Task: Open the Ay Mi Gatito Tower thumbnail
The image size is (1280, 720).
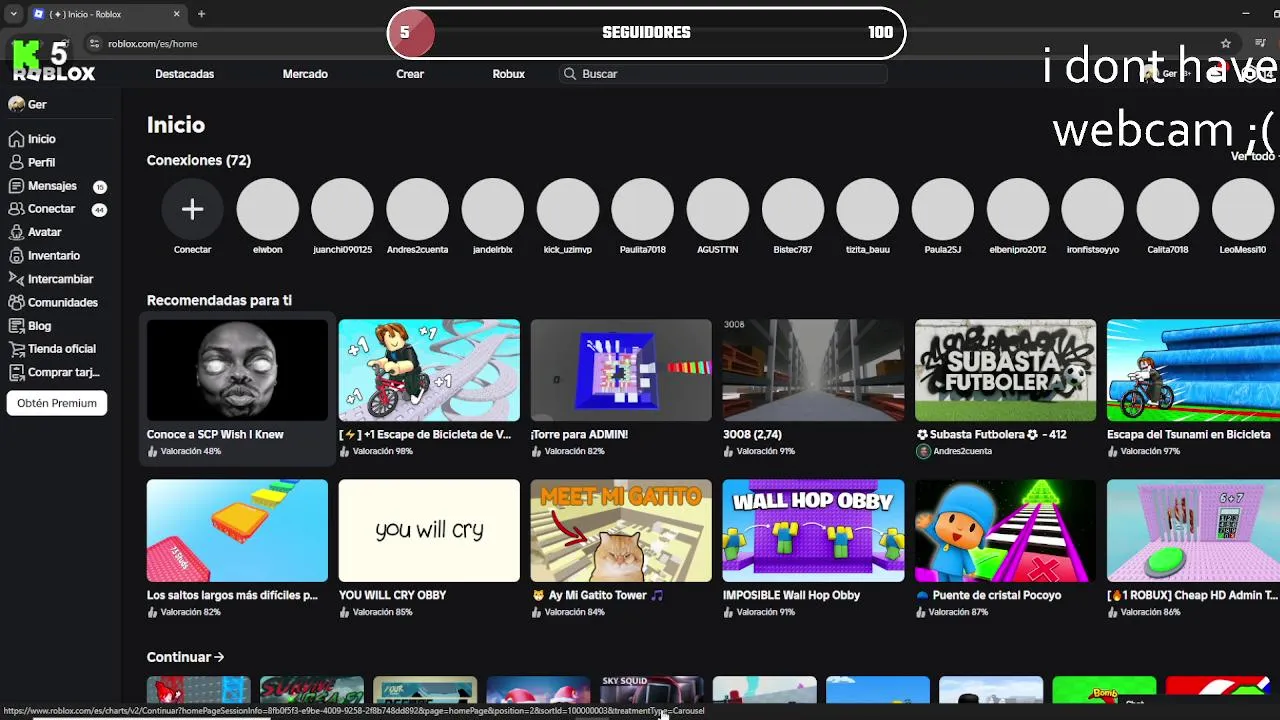Action: pyautogui.click(x=621, y=530)
